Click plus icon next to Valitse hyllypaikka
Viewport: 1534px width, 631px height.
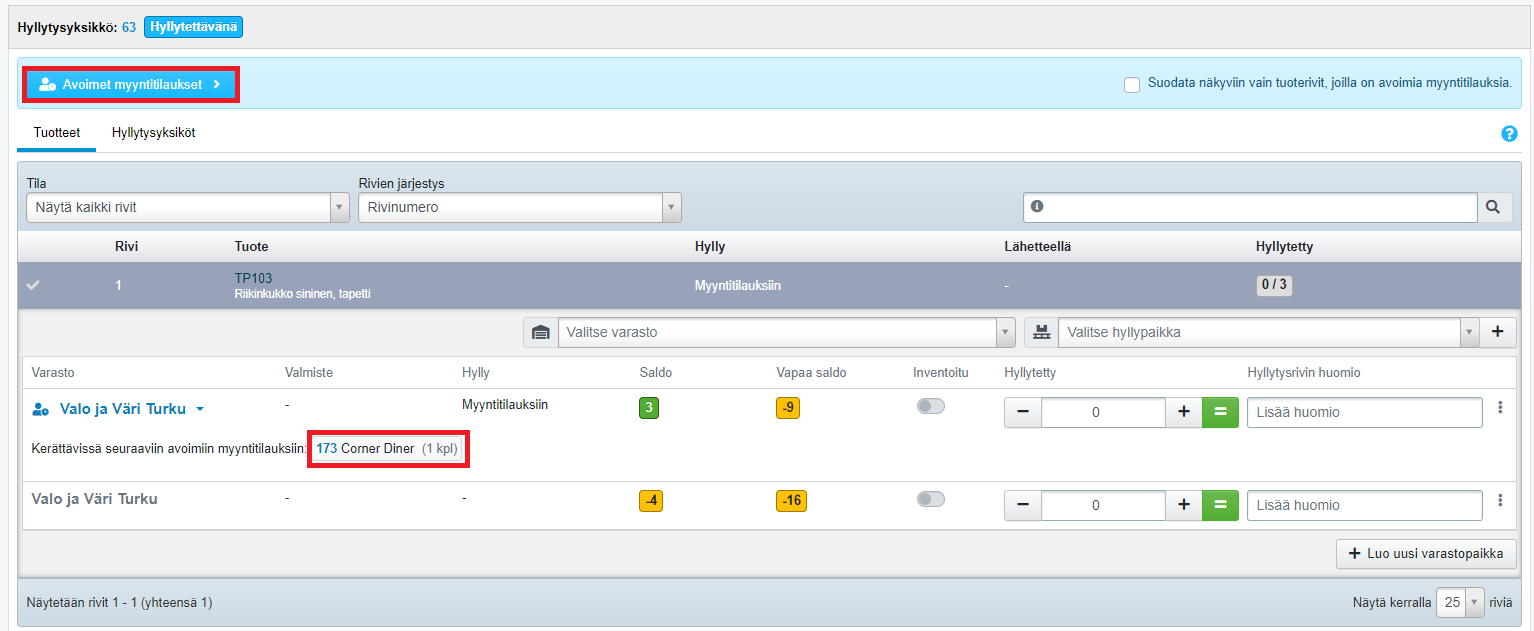tap(1497, 332)
